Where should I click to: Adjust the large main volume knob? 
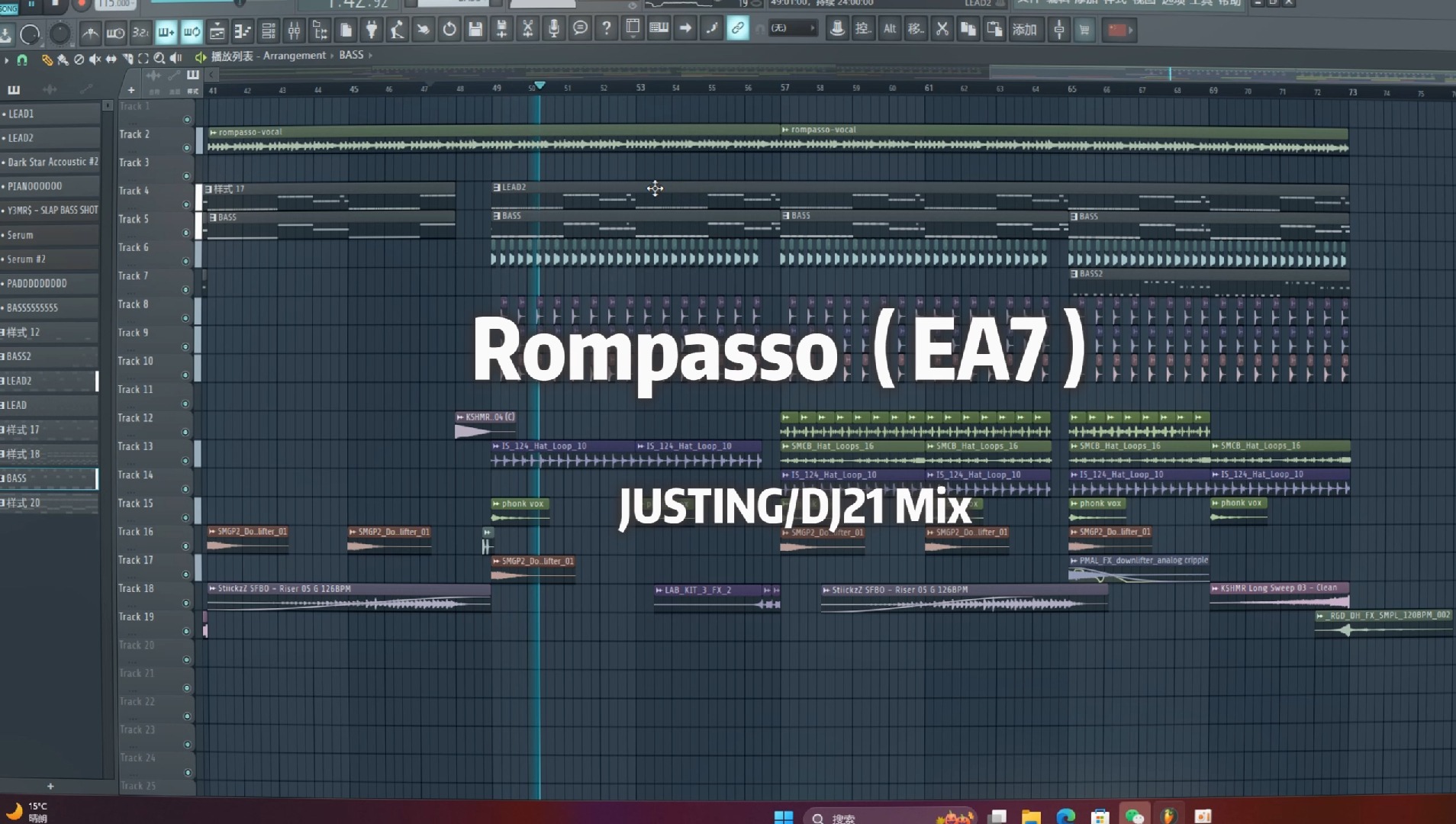point(30,34)
